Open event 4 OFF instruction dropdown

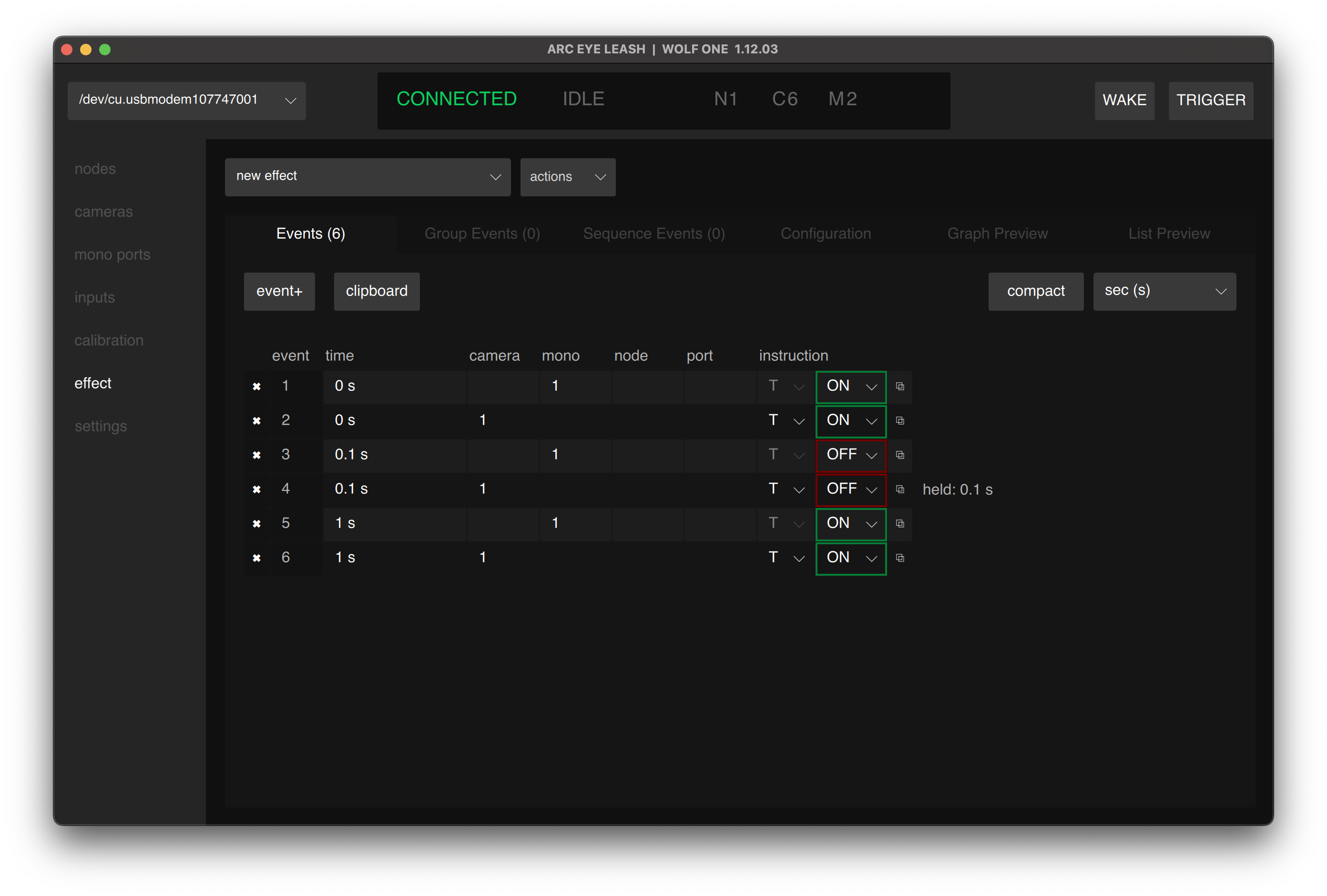851,489
